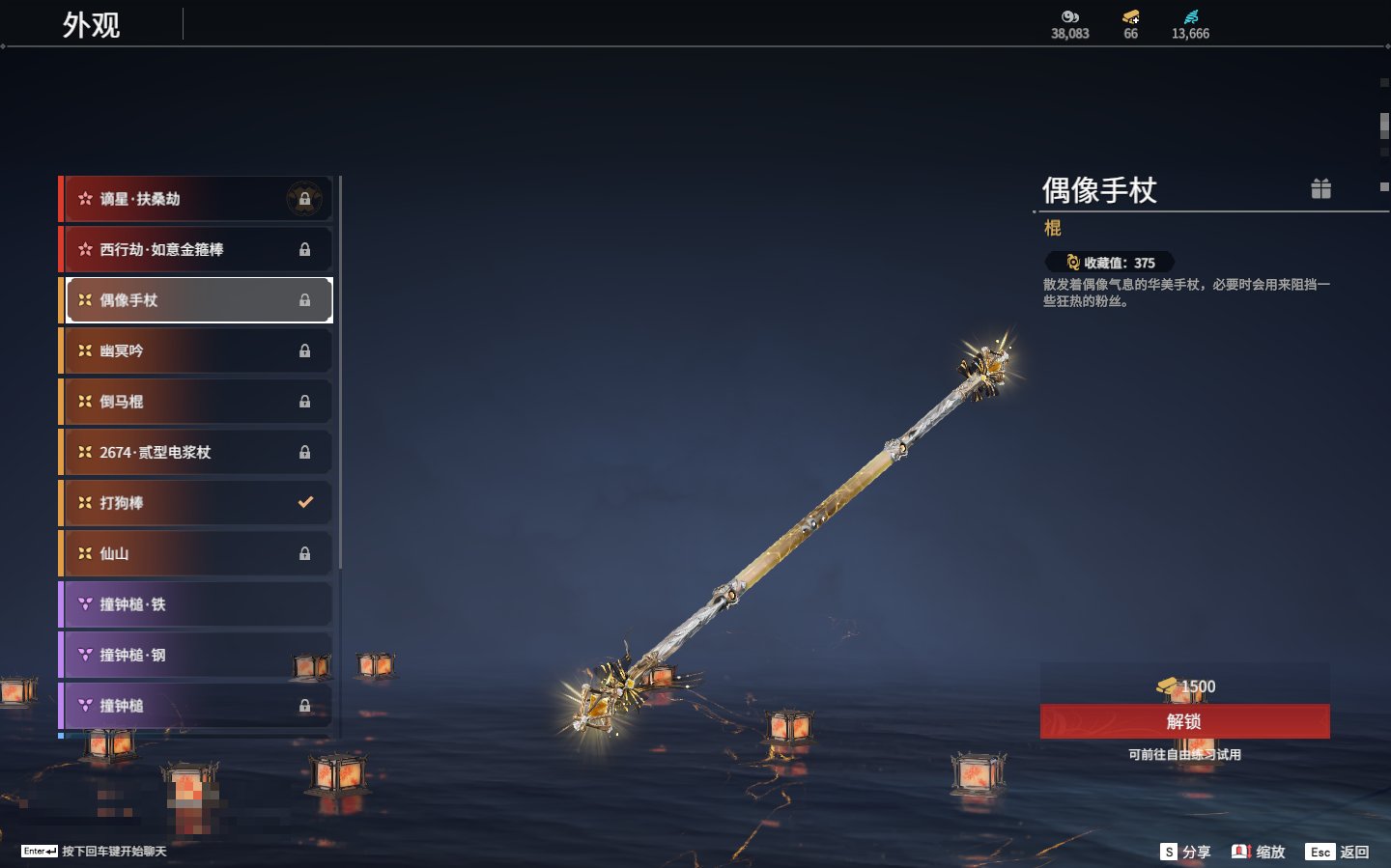Viewport: 1391px width, 868px height.
Task: Click the lock icon on 摘星·扶桑劫 row
Action: (x=304, y=199)
